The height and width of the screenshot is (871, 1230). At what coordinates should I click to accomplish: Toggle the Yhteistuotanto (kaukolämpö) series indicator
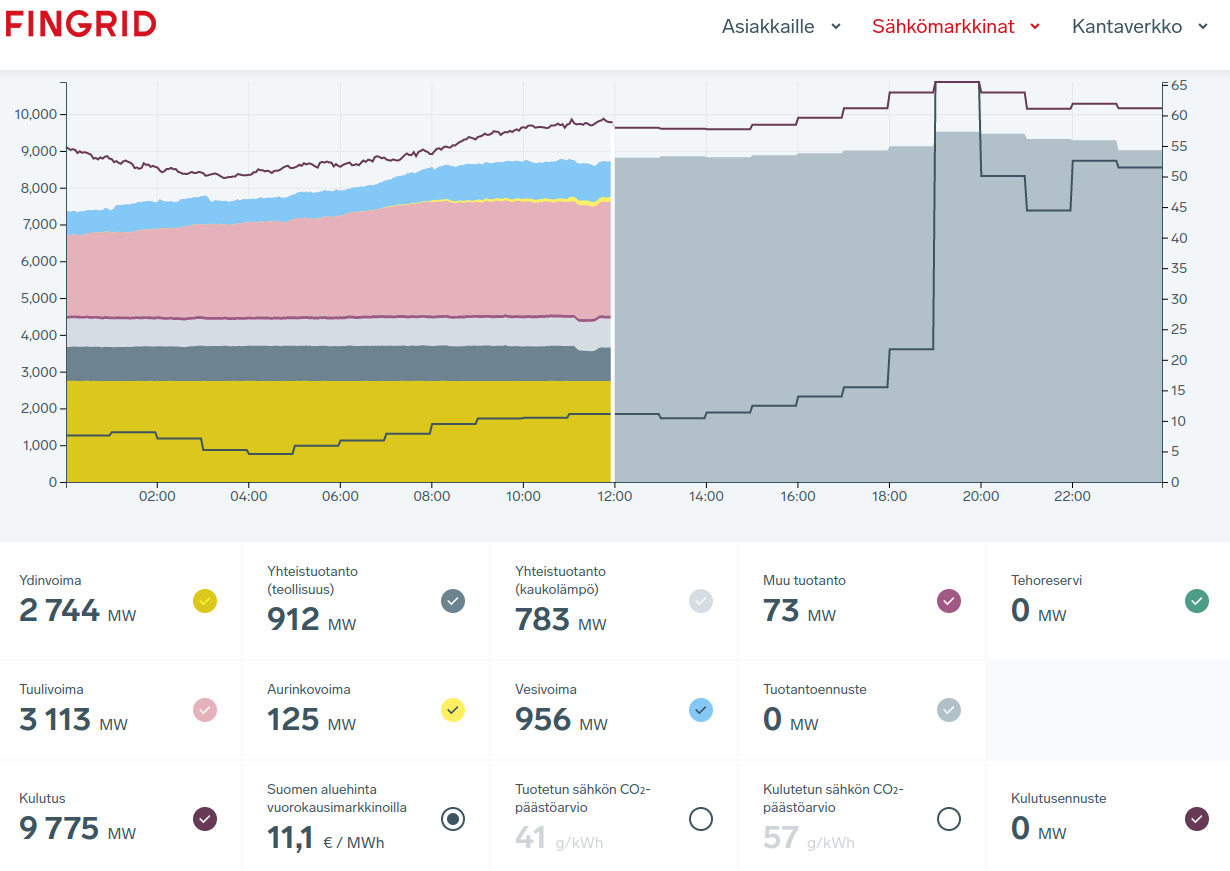click(x=701, y=601)
